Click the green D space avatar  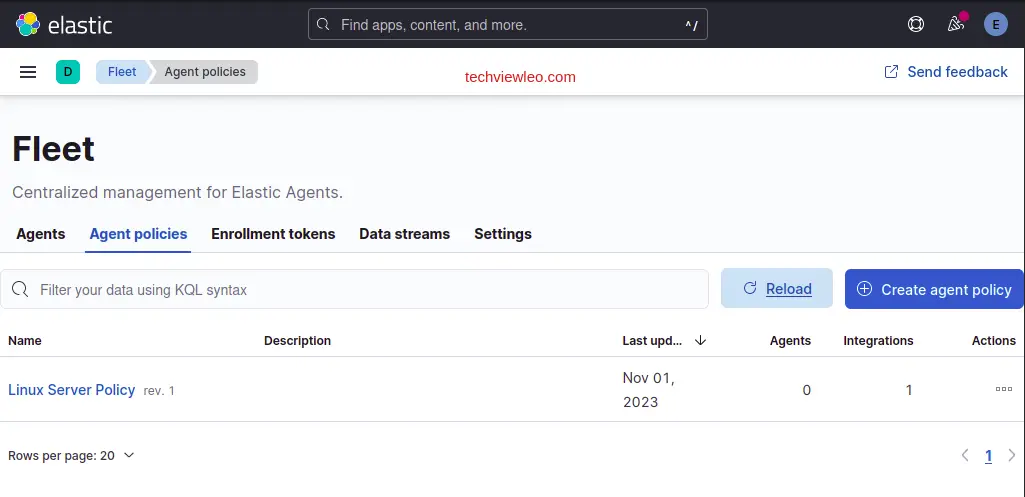(68, 72)
